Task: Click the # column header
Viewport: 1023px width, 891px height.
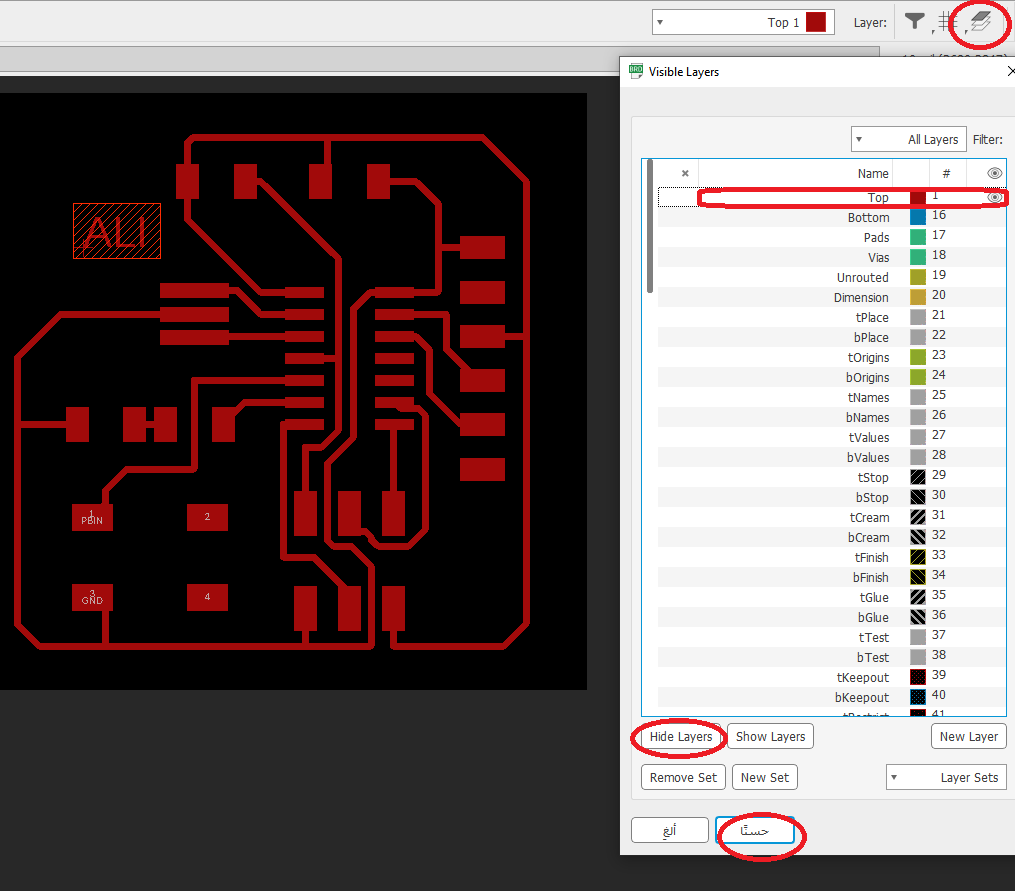Action: [946, 174]
